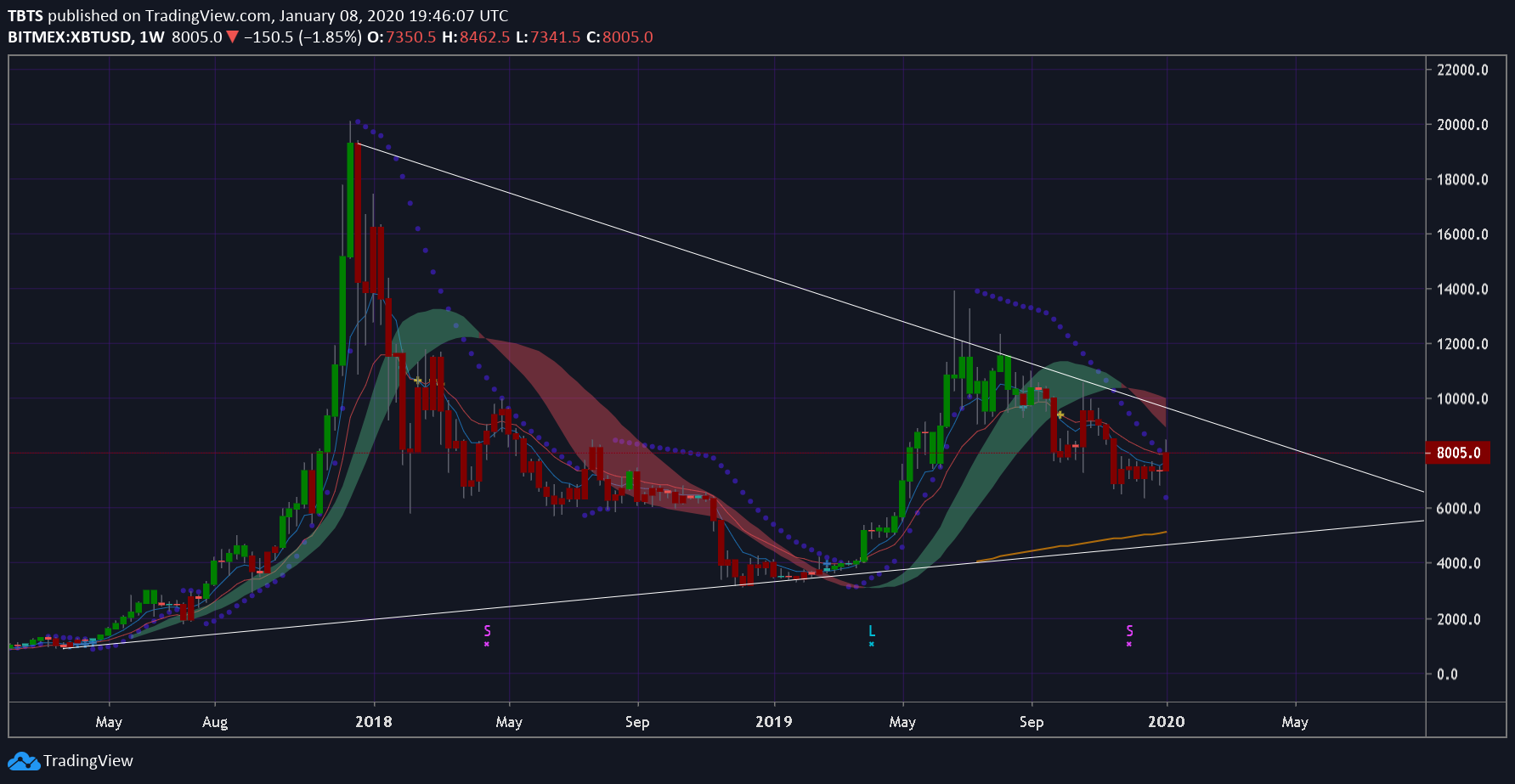Click the 2019 time axis label
Viewport: 1515px width, 784px height.
click(774, 722)
